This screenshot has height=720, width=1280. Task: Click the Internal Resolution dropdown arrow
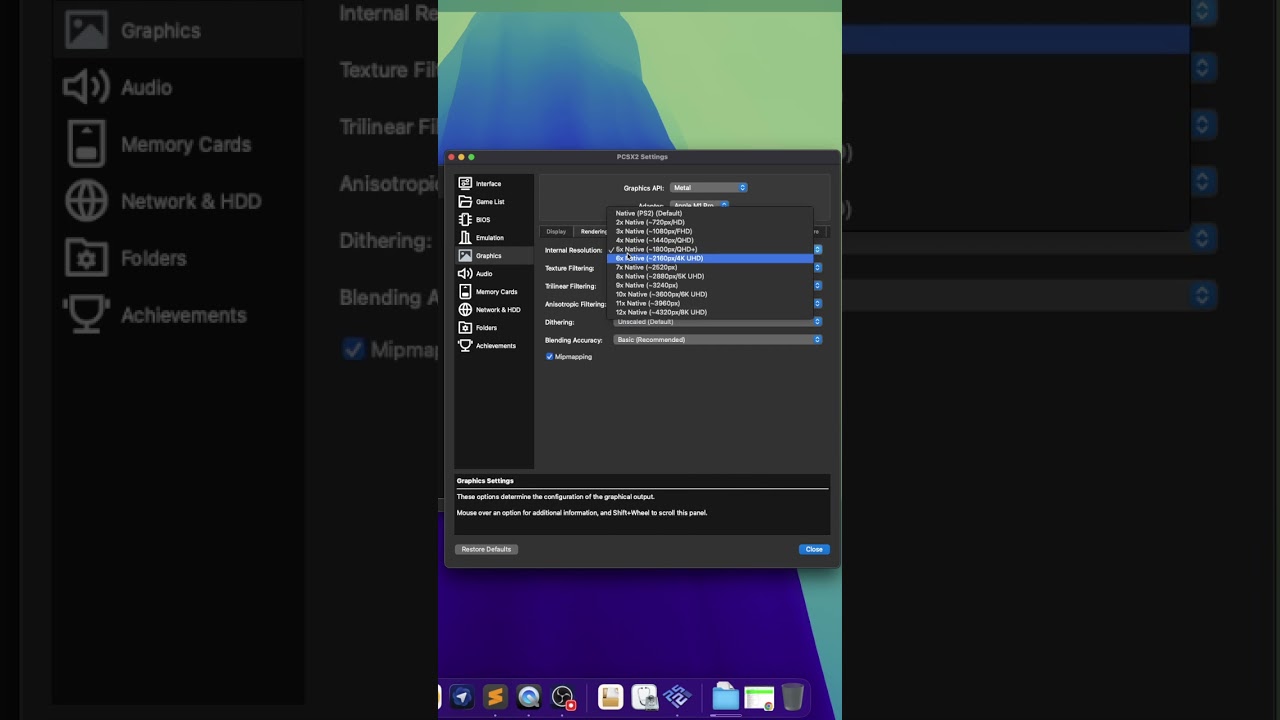coord(818,250)
